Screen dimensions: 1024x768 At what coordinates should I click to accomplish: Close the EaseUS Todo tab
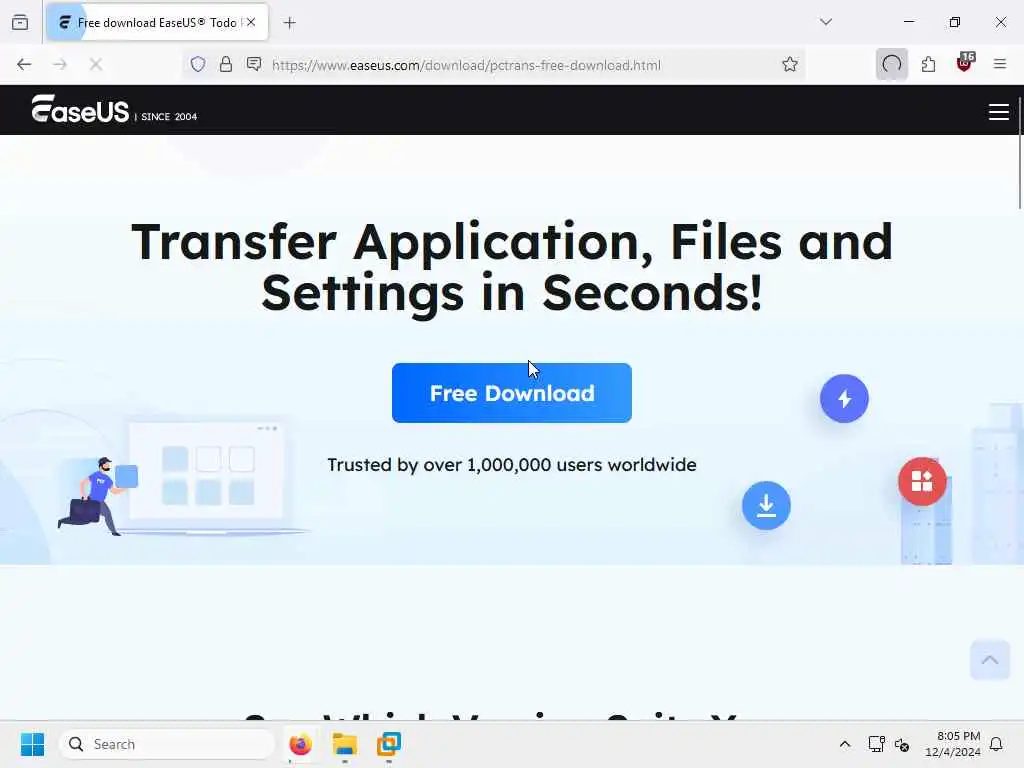point(251,22)
